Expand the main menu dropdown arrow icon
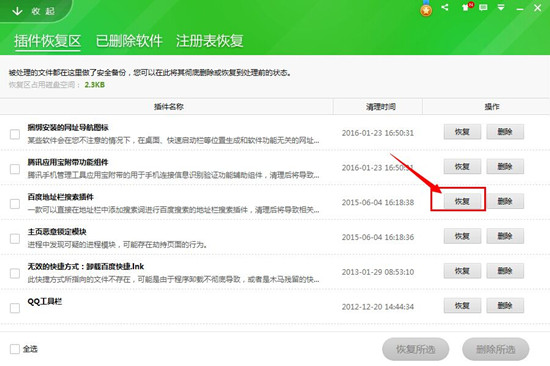This screenshot has width=550, height=366. 501,7
